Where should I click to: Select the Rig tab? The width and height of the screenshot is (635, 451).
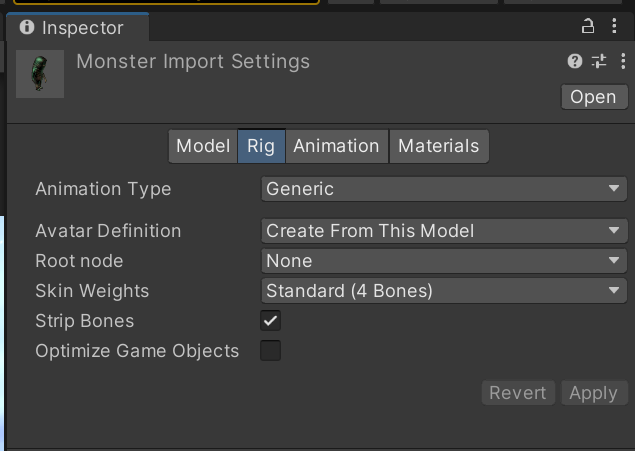(x=261, y=146)
